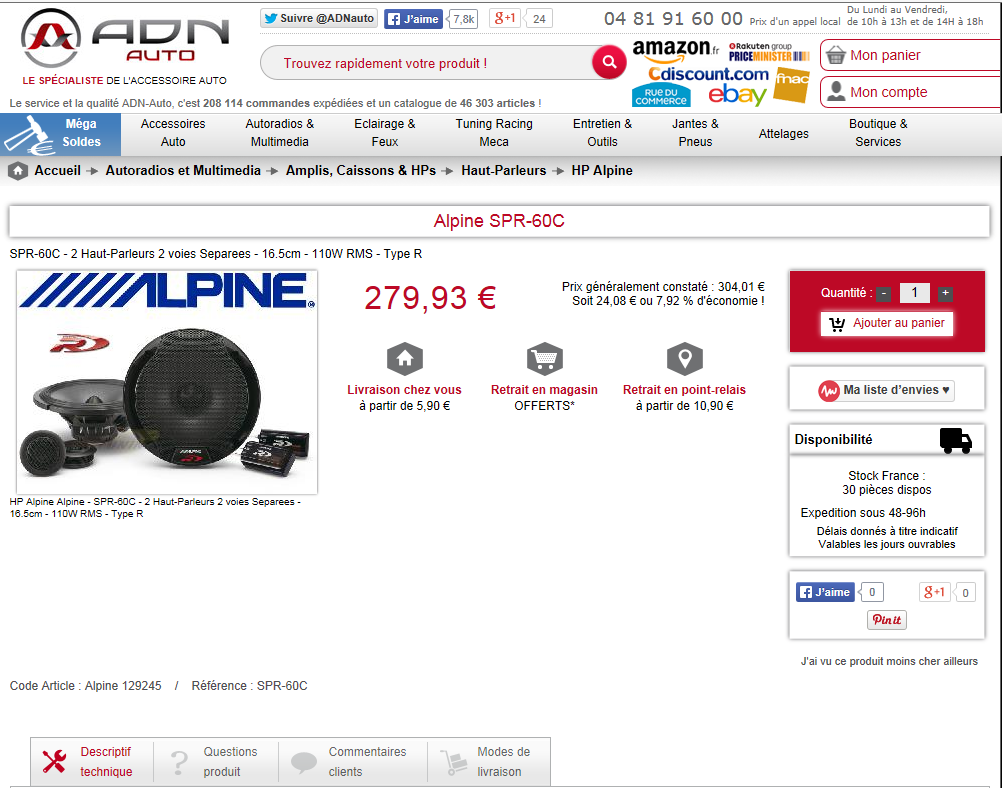
Task: Click the Alpine speaker product image
Action: 167,382
